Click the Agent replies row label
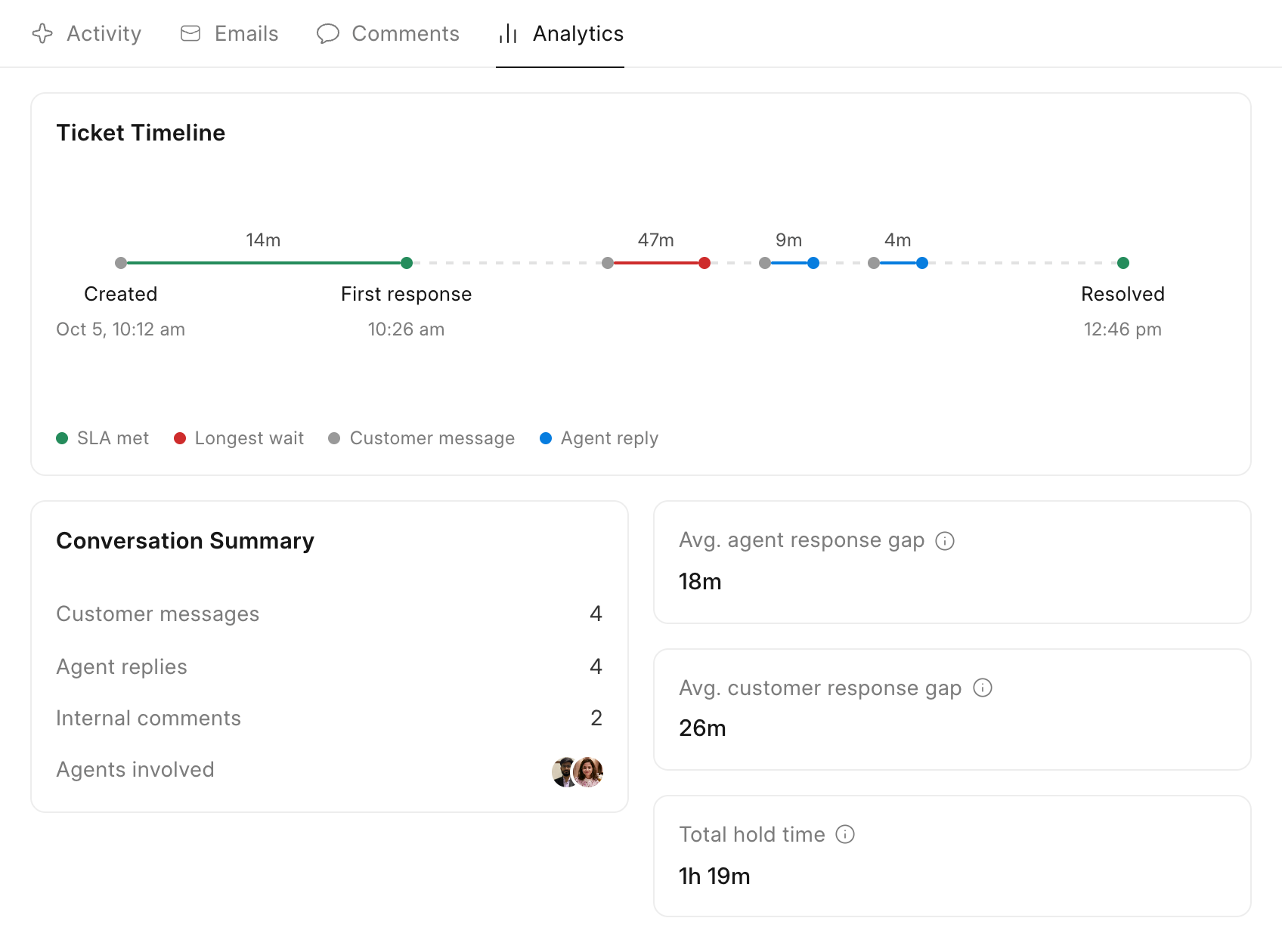The image size is (1282, 952). (122, 666)
